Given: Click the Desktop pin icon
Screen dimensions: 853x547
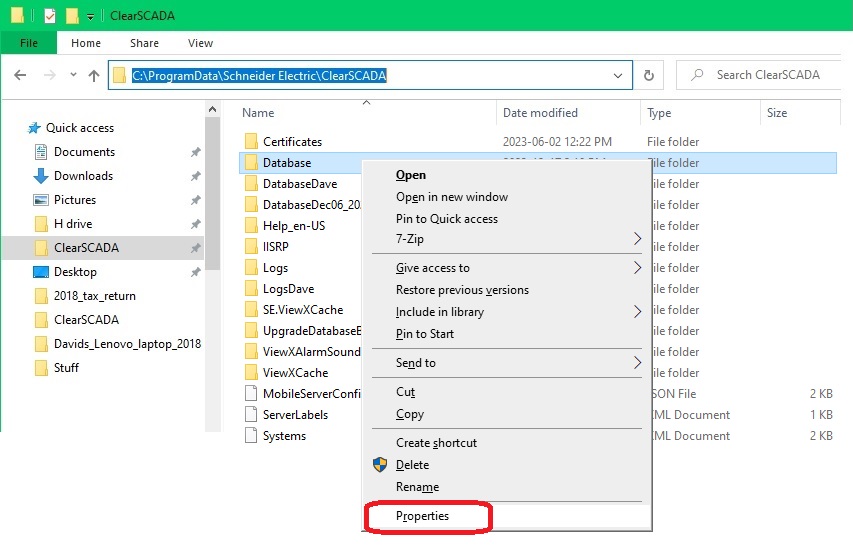Looking at the screenshot, I should tap(195, 272).
